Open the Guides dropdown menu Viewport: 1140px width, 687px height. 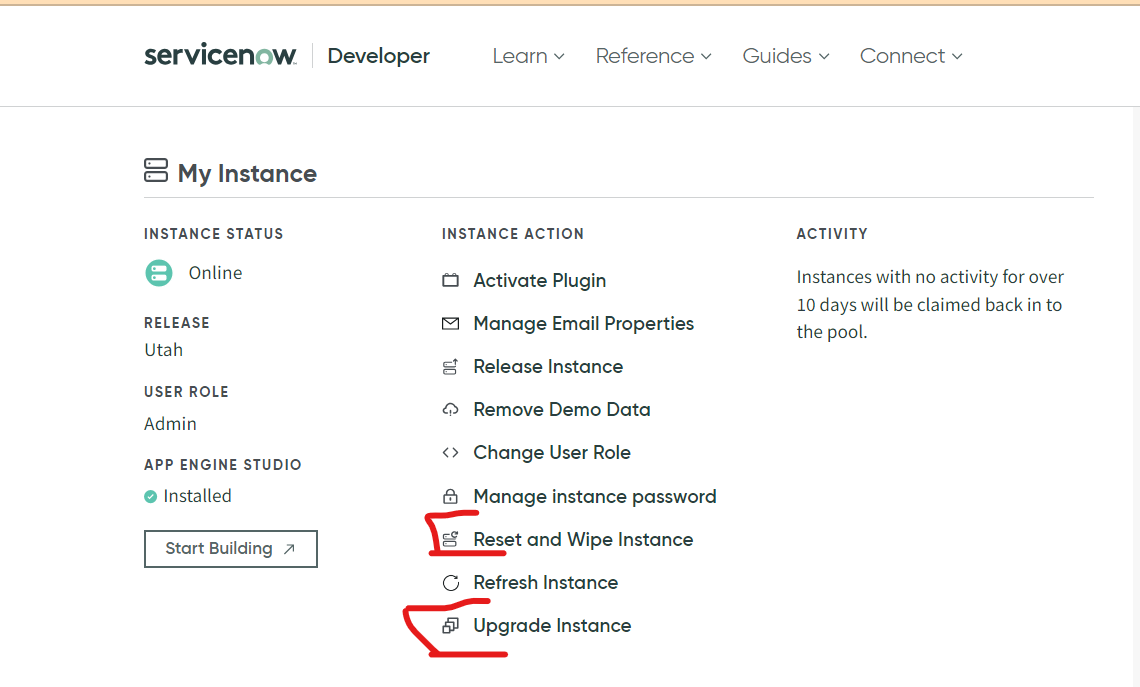pyautogui.click(x=786, y=56)
